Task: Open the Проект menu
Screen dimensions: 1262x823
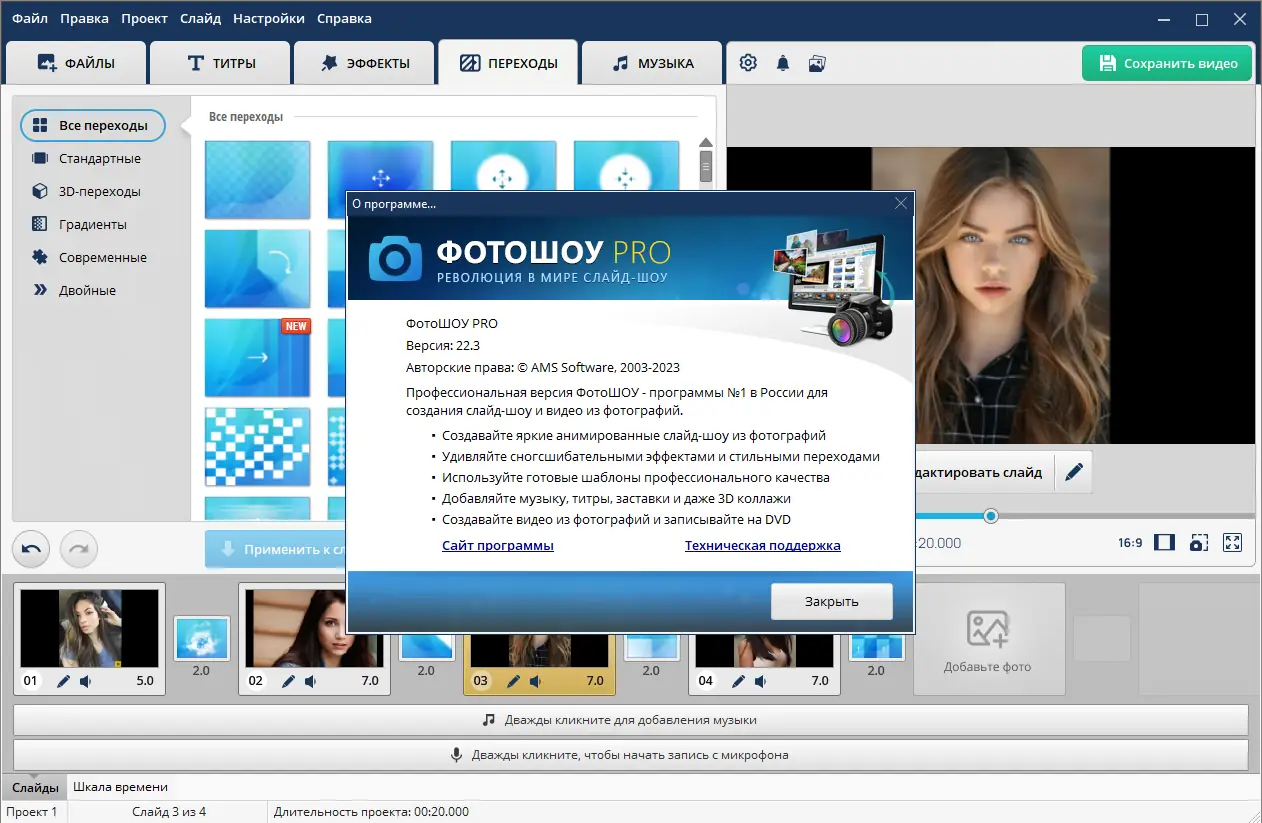Action: 145,18
